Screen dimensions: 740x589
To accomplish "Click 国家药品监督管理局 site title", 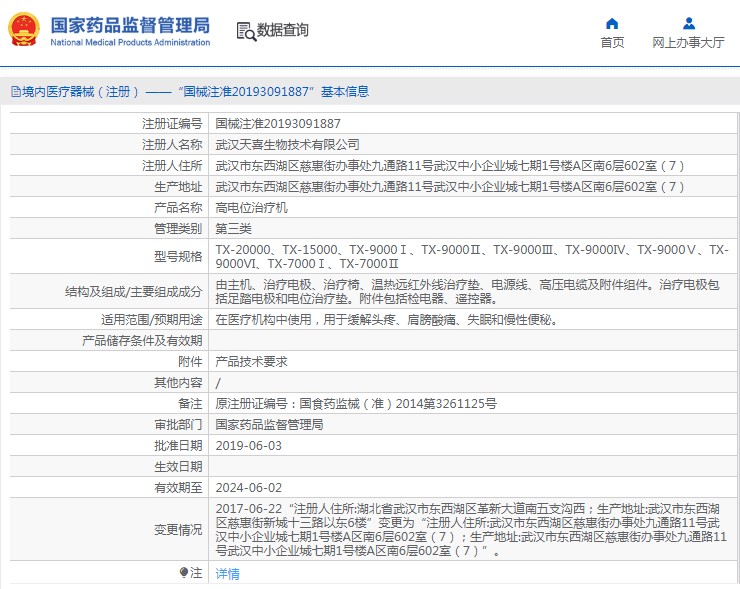I will pyautogui.click(x=130, y=25).
